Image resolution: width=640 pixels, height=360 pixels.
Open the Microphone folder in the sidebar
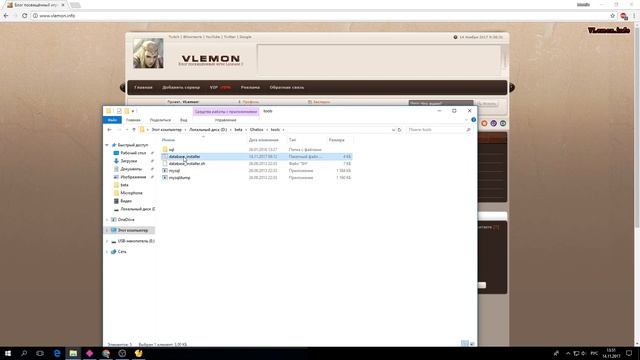coord(131,193)
